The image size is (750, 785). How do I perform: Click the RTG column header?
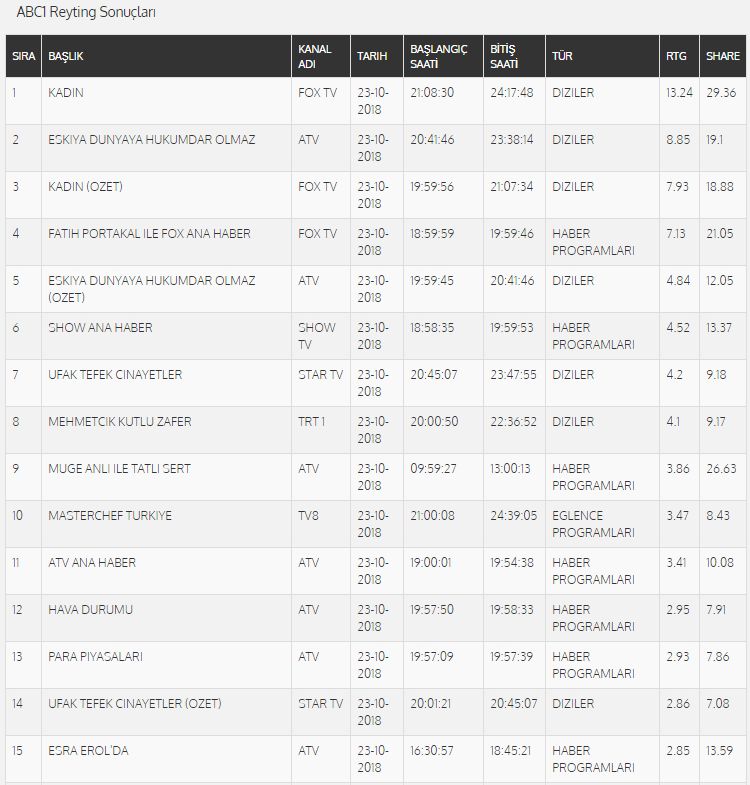[679, 56]
